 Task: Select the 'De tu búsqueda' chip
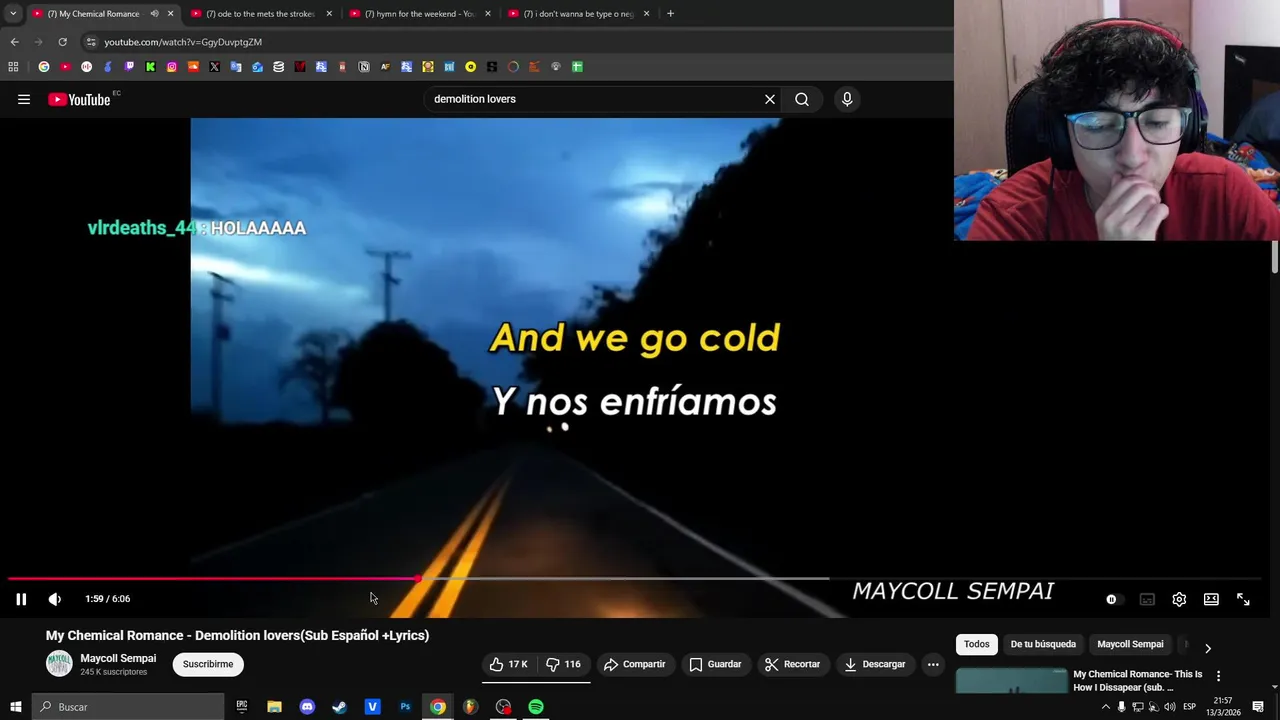(1043, 644)
